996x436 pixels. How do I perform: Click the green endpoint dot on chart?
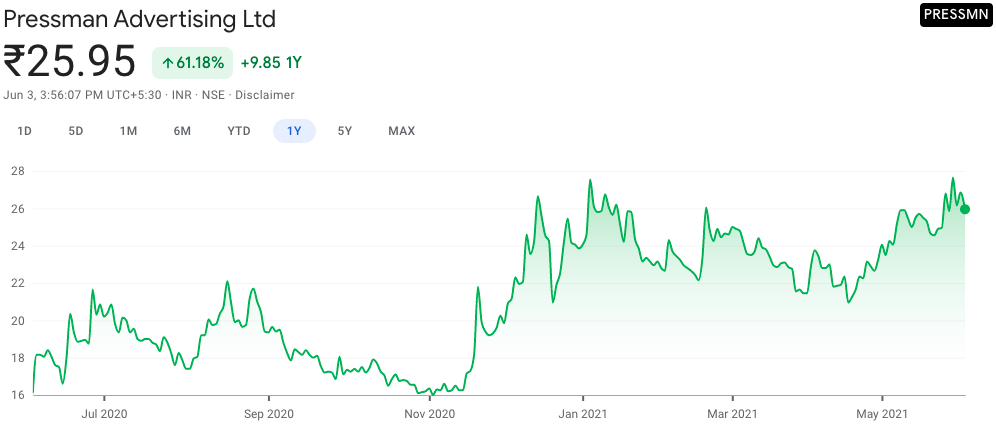tap(965, 209)
